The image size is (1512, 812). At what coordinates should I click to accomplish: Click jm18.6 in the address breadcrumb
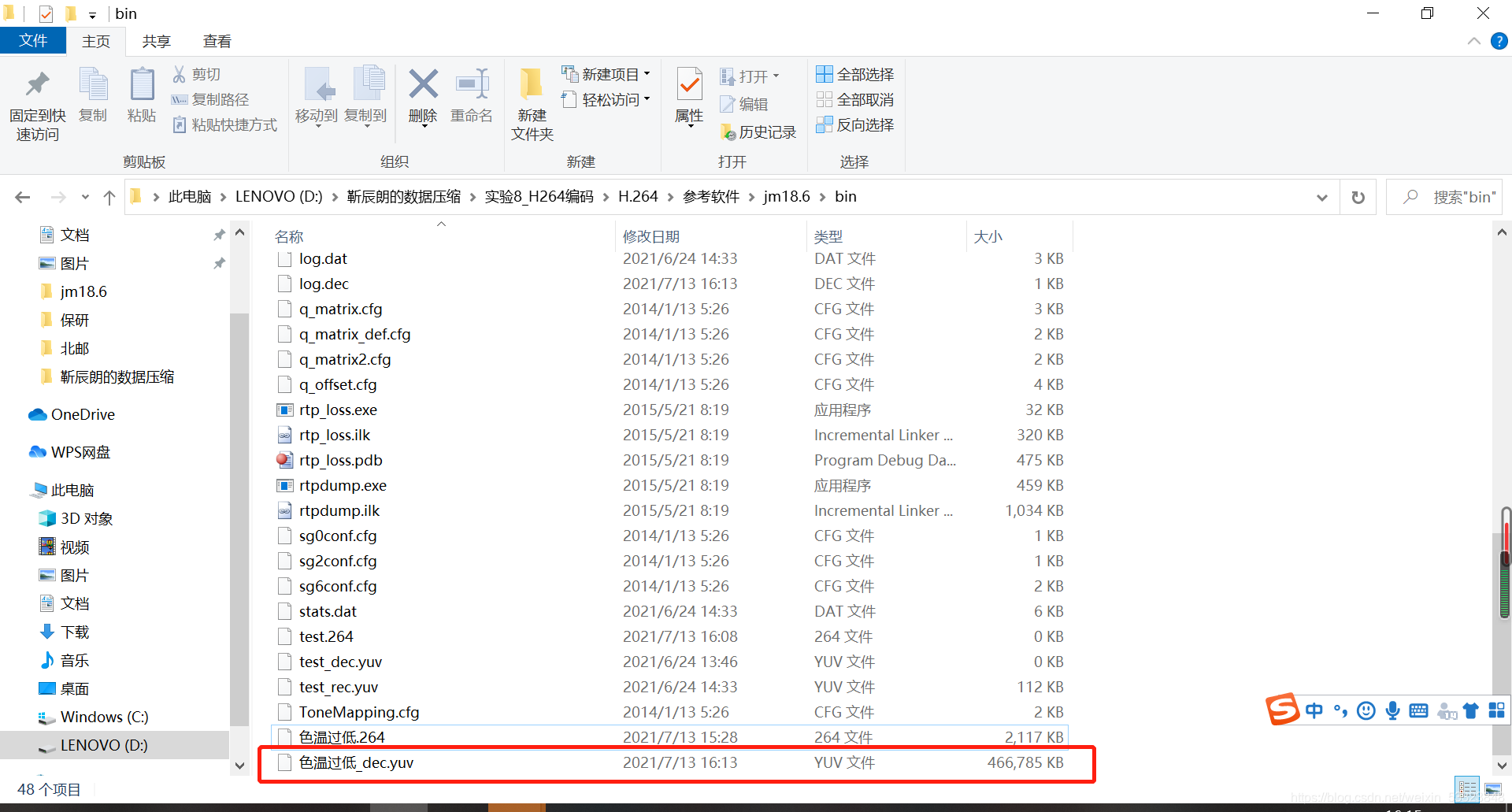(787, 197)
